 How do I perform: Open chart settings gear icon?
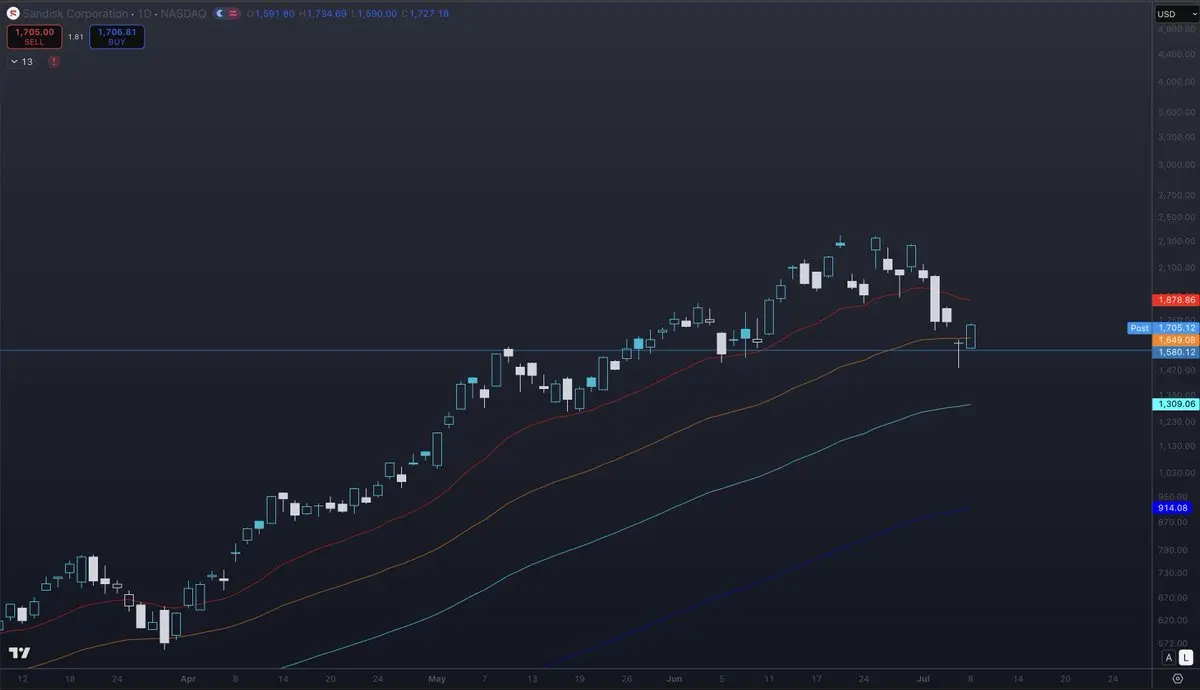[1176, 679]
